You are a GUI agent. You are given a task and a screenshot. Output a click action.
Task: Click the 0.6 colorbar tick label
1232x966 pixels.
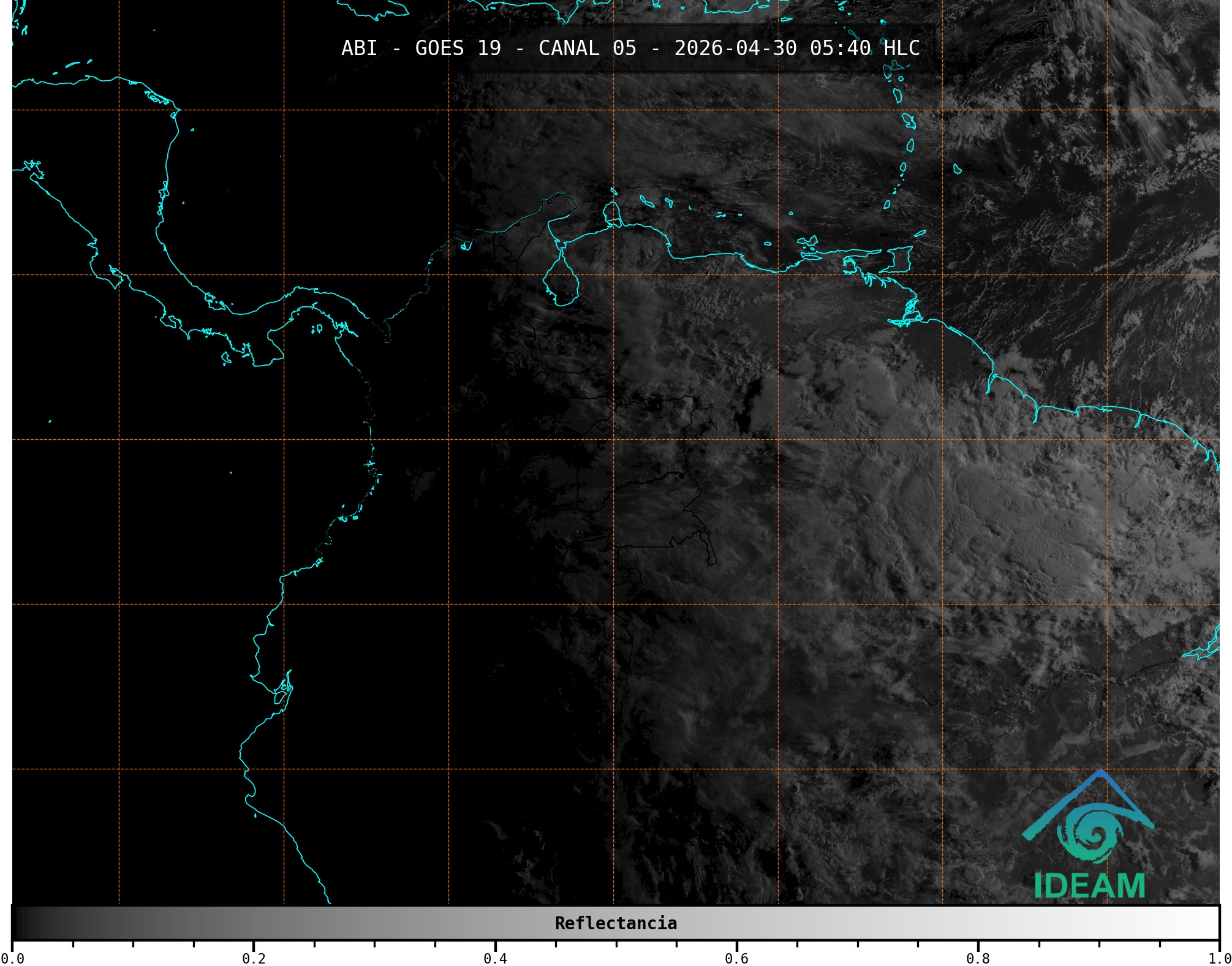point(736,959)
